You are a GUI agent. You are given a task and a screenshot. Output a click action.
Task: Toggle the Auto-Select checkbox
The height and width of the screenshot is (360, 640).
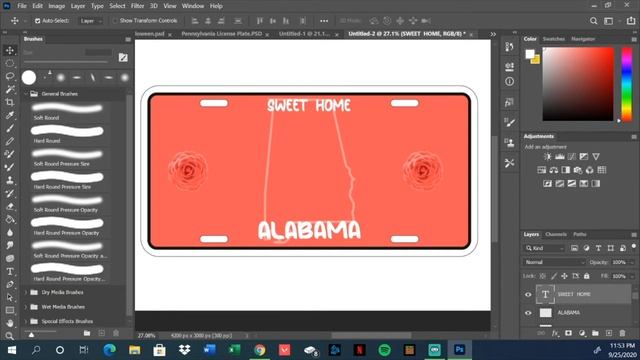[x=38, y=21]
